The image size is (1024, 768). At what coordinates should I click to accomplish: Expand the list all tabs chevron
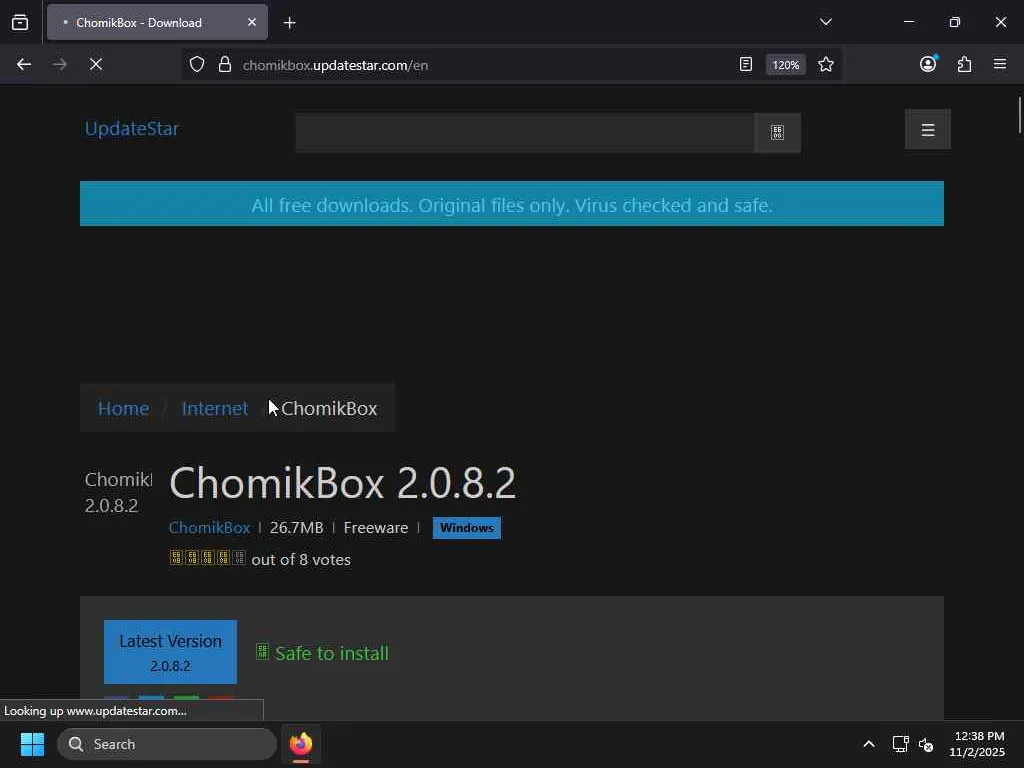[825, 22]
